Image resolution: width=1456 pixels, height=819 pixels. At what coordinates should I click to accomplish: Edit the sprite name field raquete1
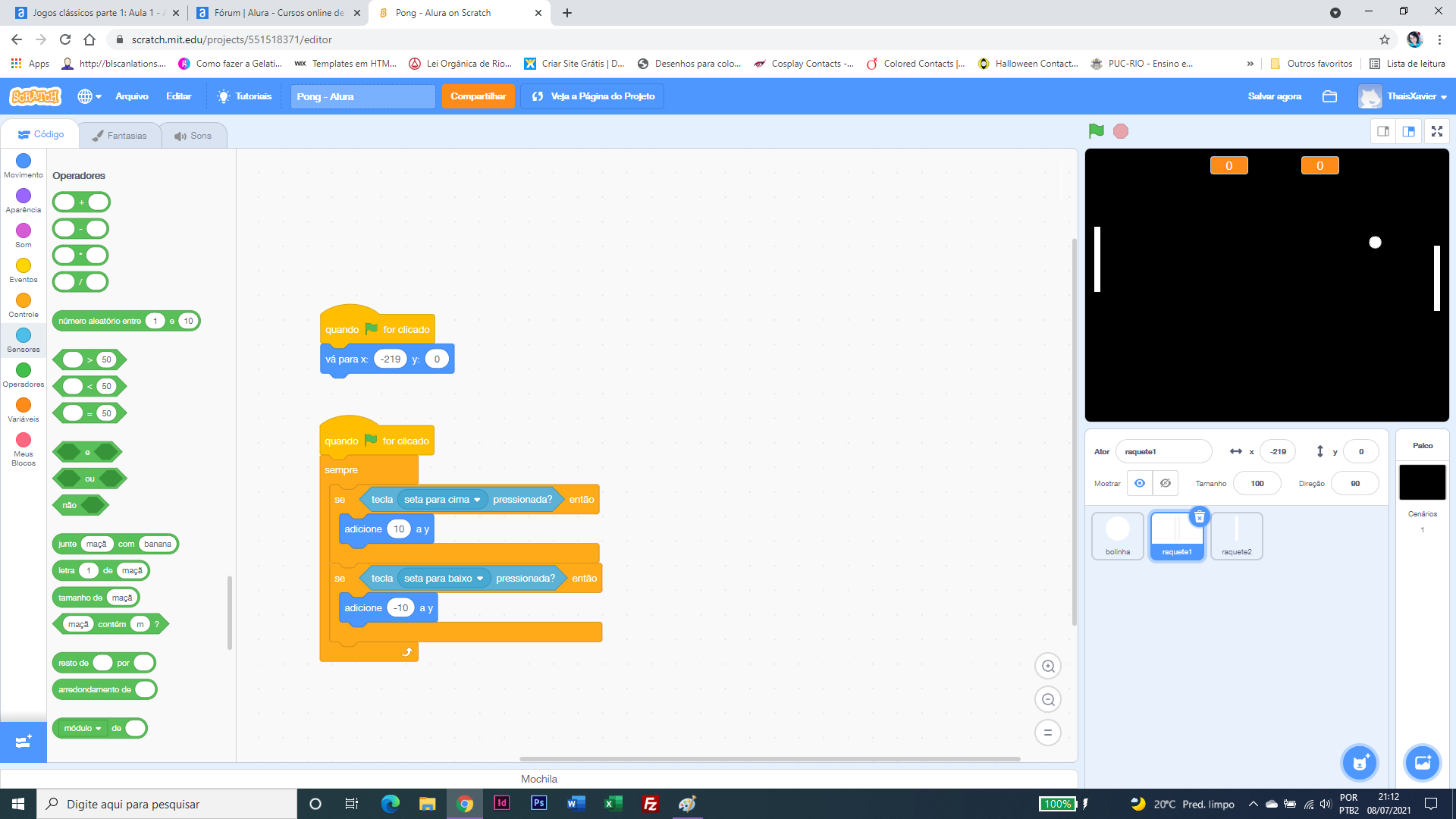(x=1163, y=451)
